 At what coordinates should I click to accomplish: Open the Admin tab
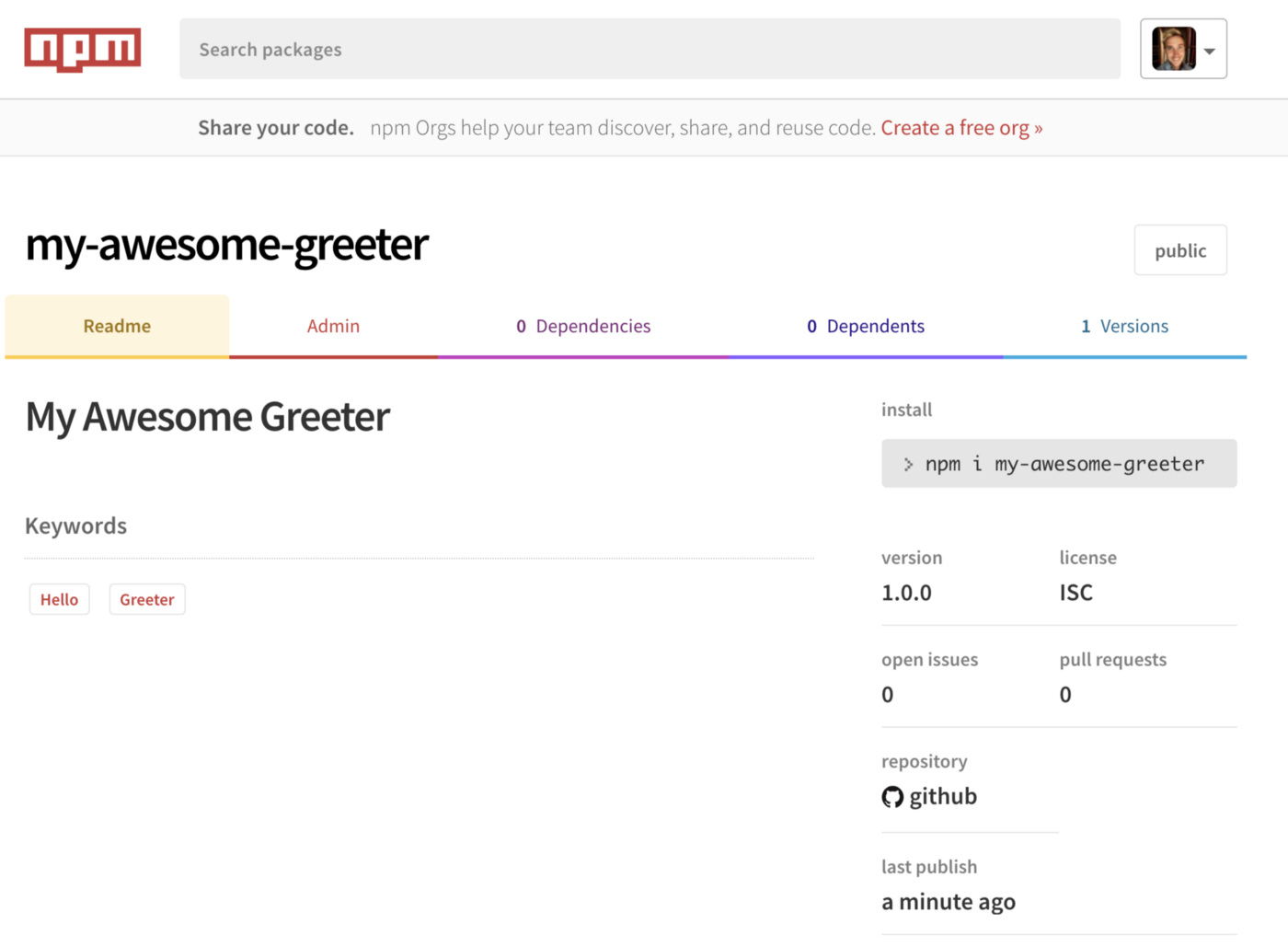click(x=333, y=326)
